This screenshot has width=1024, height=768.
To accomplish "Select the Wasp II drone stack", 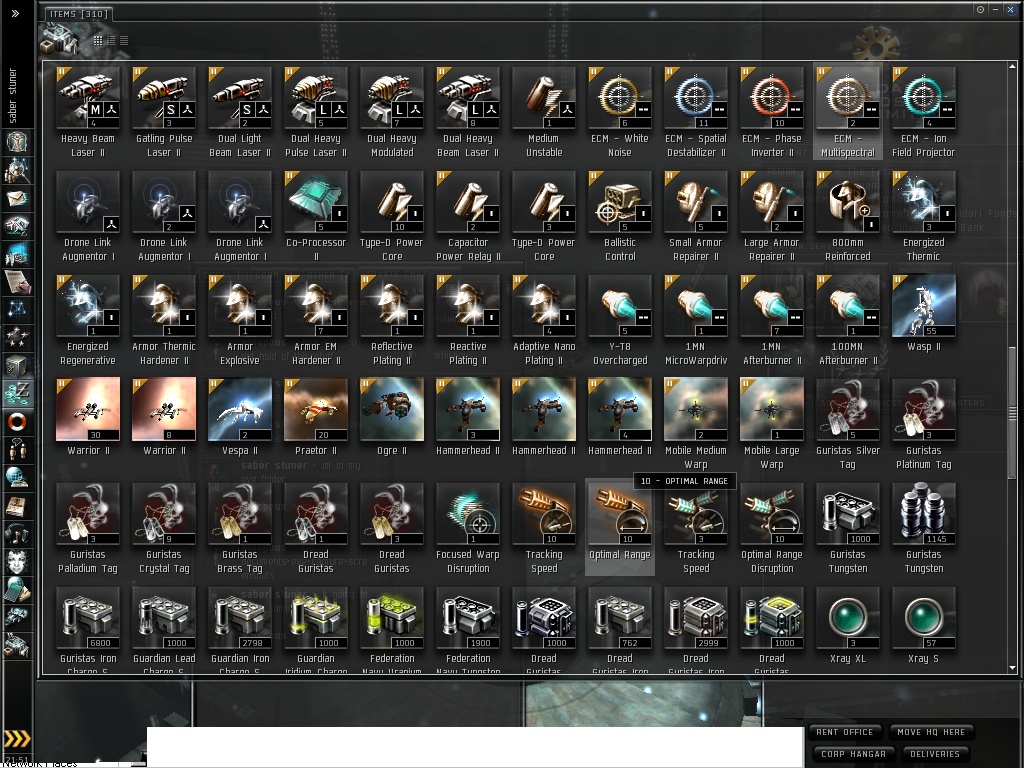I will click(x=923, y=313).
